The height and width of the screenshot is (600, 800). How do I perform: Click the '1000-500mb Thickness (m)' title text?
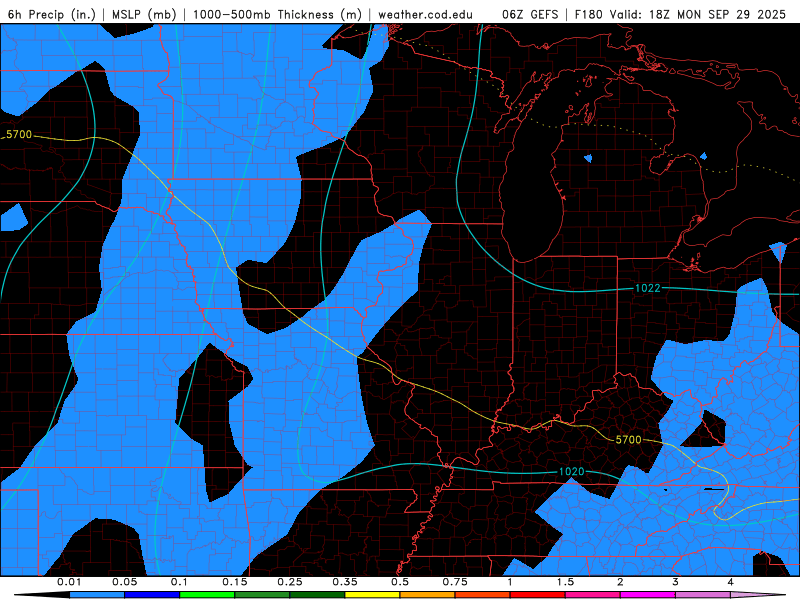[277, 14]
